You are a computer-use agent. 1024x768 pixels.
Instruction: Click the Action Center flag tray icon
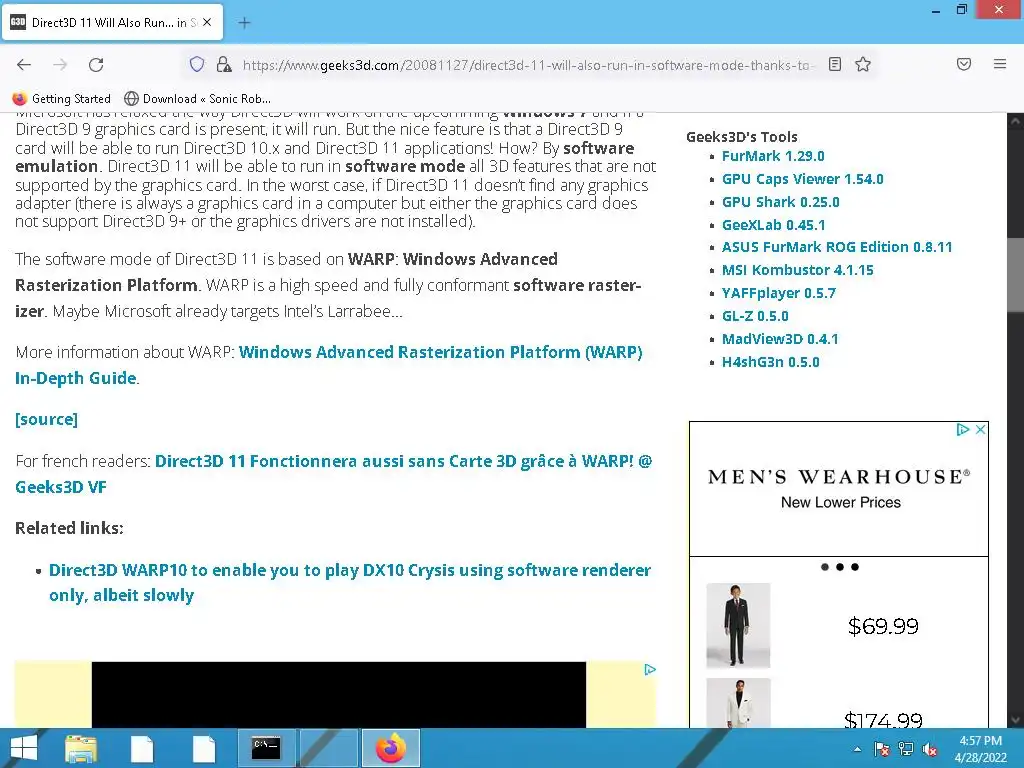(x=881, y=749)
